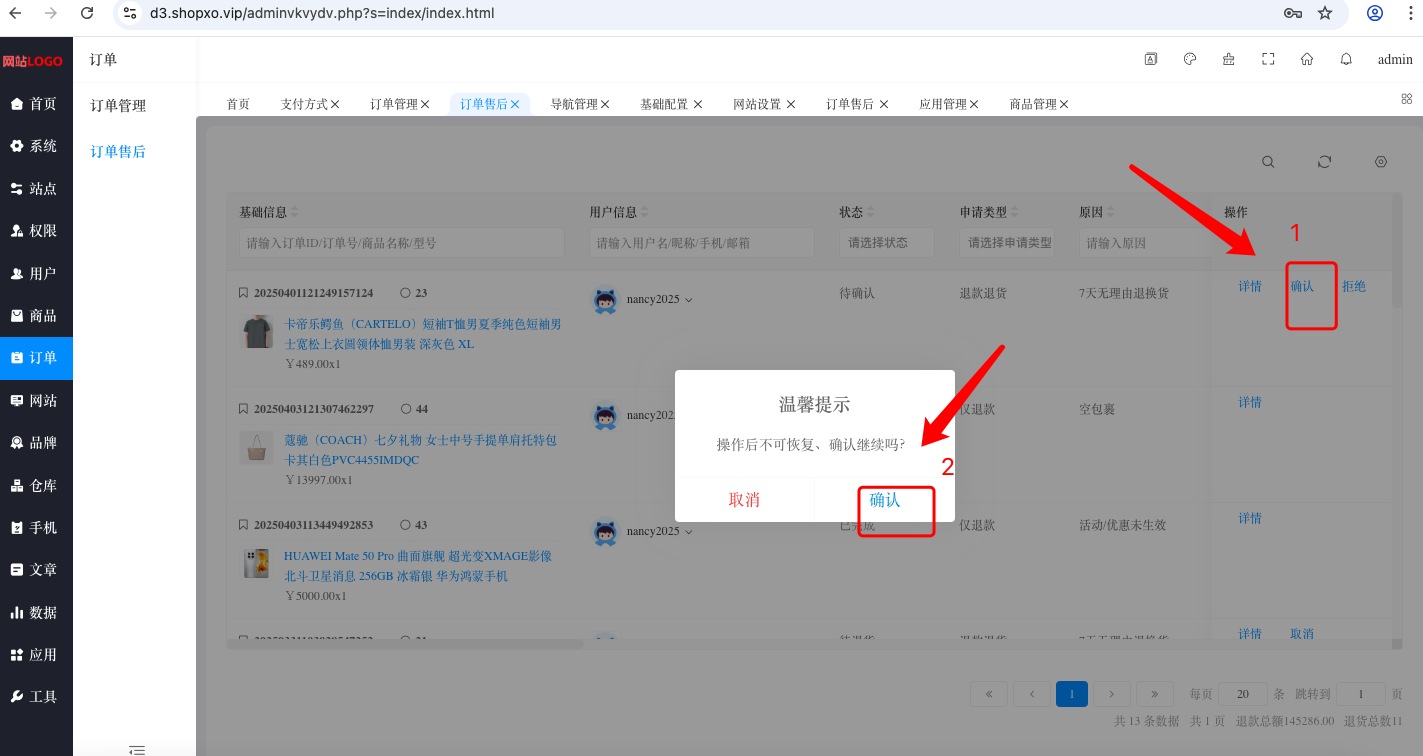Open the admin account menu

tap(1395, 60)
